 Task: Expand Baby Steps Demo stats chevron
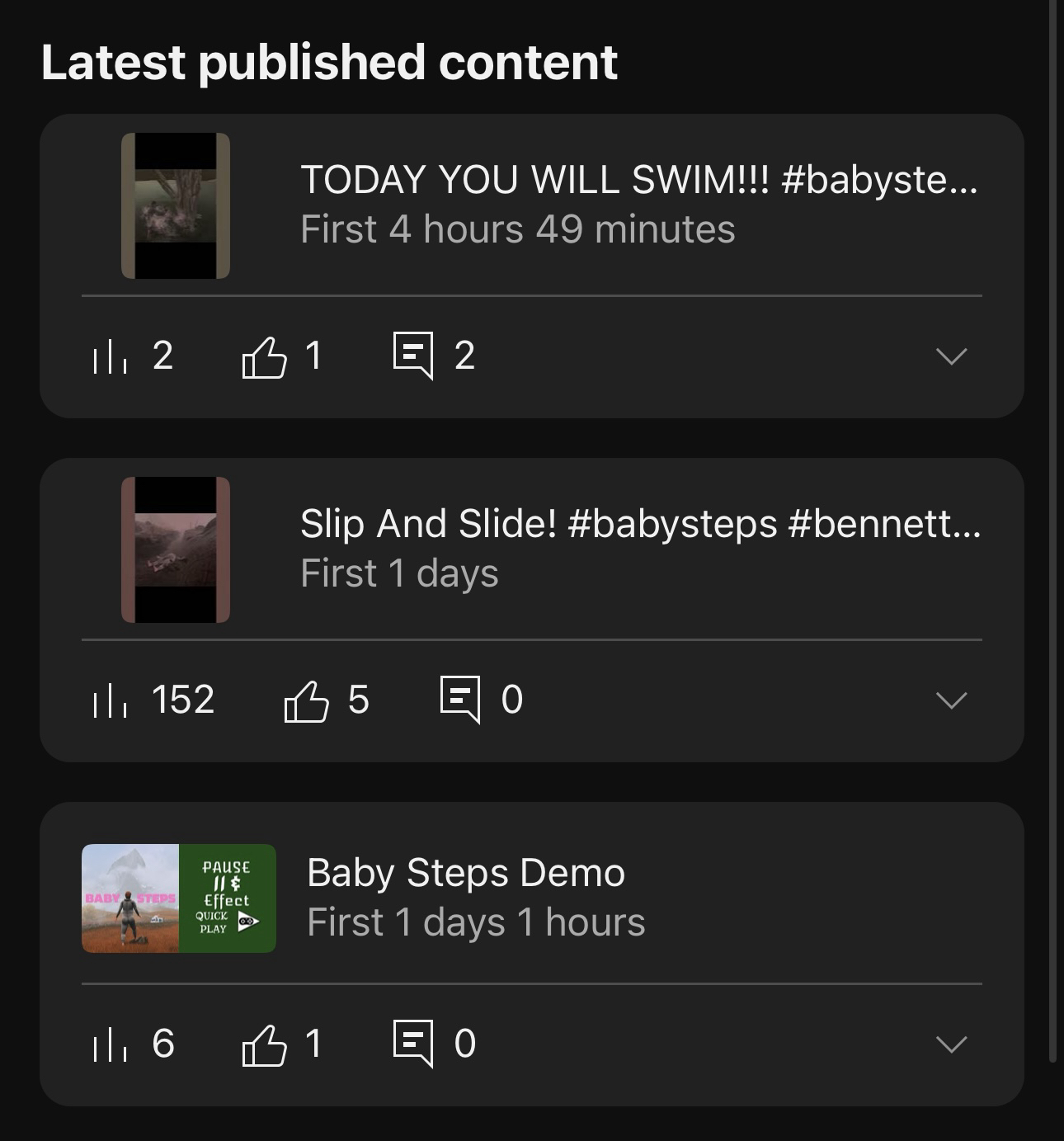(951, 1044)
